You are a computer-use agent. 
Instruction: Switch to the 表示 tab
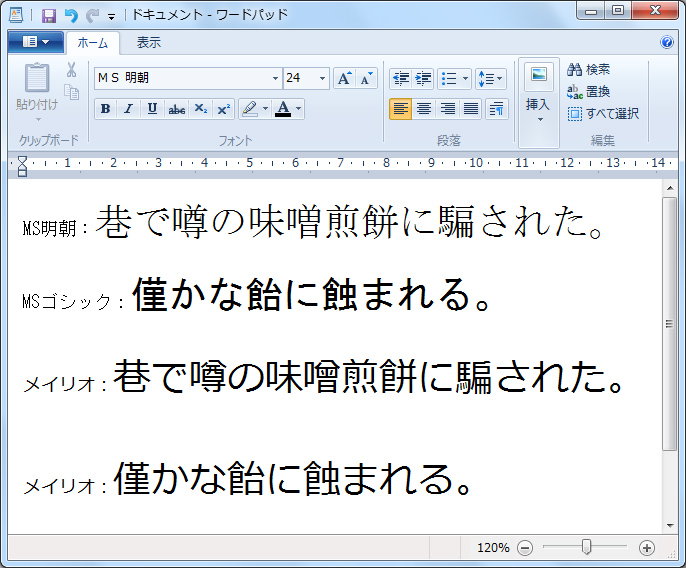click(149, 42)
